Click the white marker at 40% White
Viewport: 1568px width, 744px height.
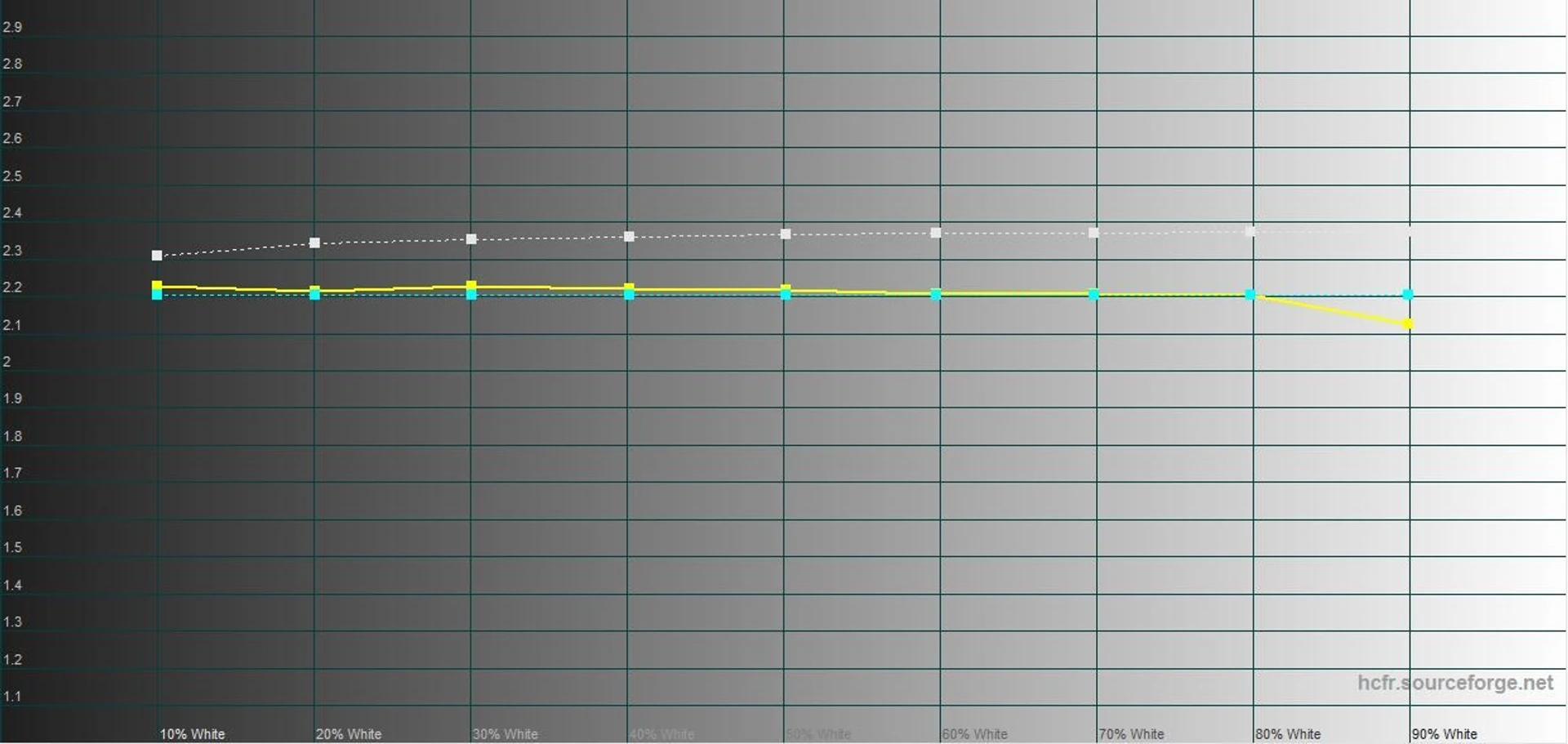coord(629,237)
